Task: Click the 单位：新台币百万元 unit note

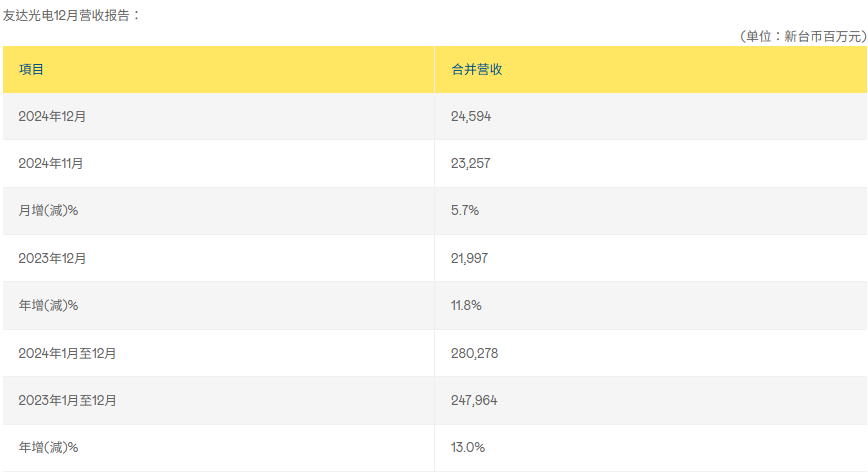Action: (x=804, y=37)
